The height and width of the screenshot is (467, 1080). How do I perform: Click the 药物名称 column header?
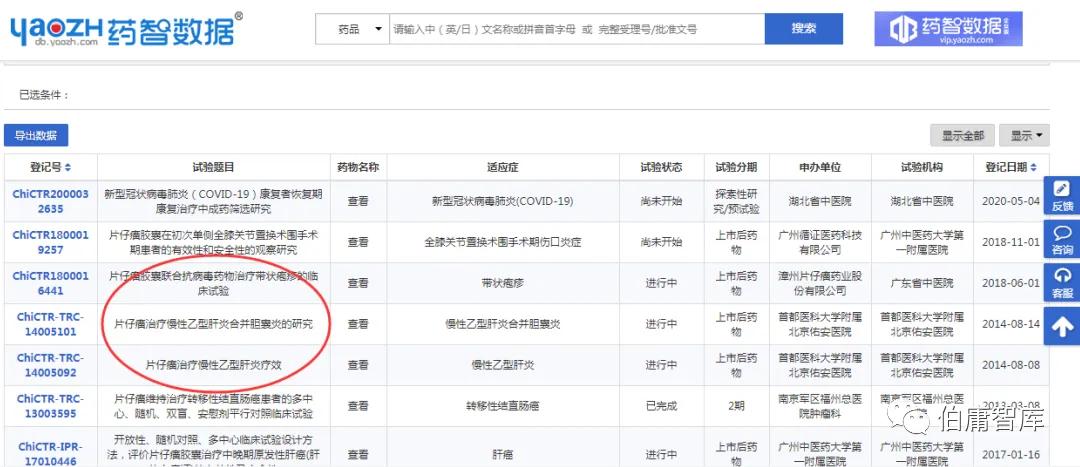coord(358,167)
